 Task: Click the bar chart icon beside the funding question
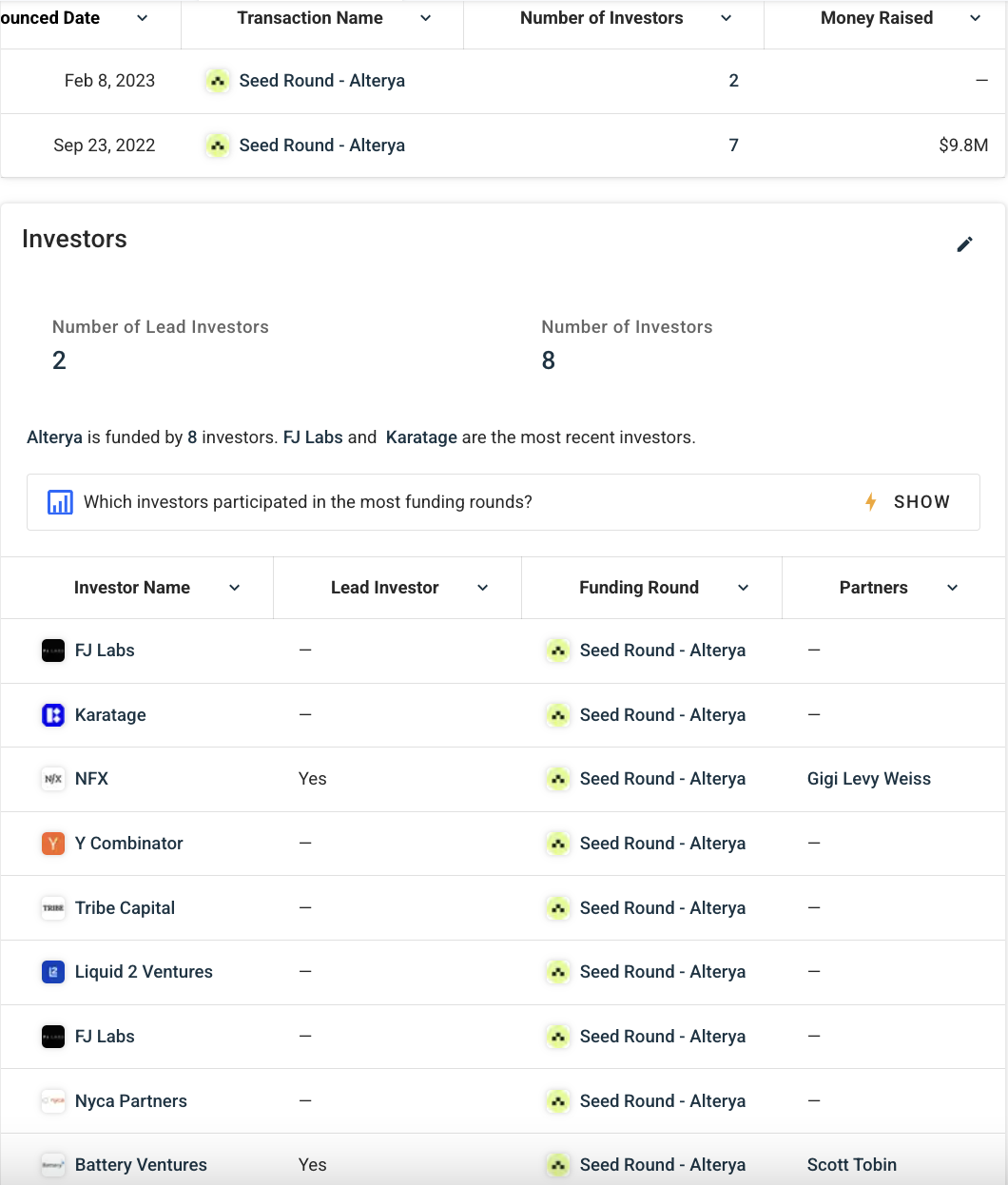(x=60, y=502)
